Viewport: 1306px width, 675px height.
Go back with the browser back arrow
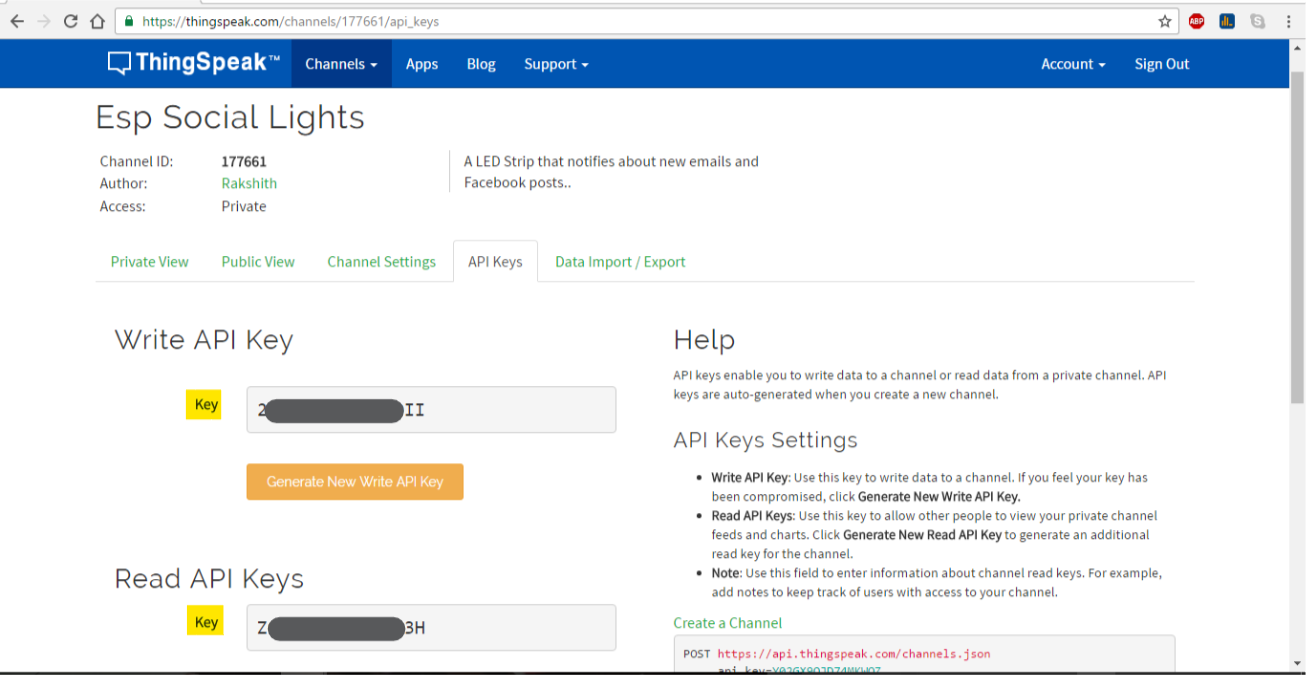tap(17, 21)
